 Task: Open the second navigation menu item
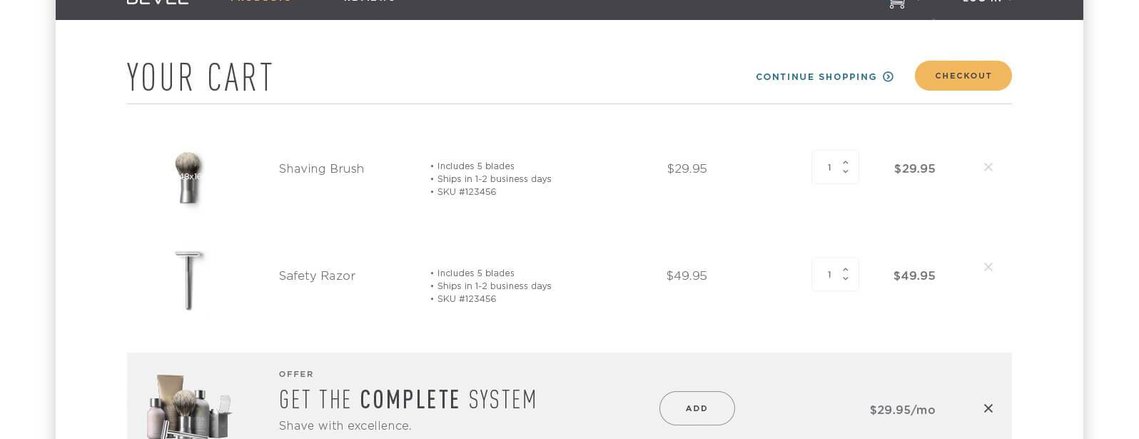[369, 1]
